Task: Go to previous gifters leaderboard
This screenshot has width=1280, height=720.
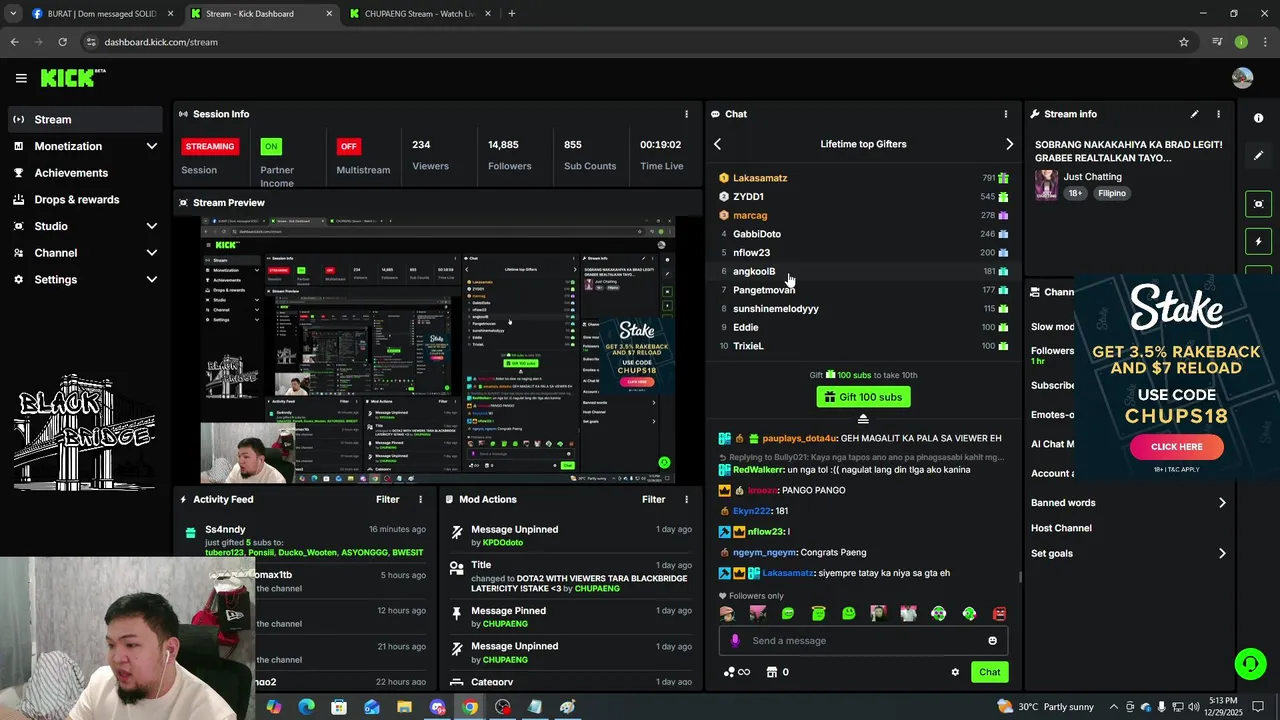Action: coord(717,144)
